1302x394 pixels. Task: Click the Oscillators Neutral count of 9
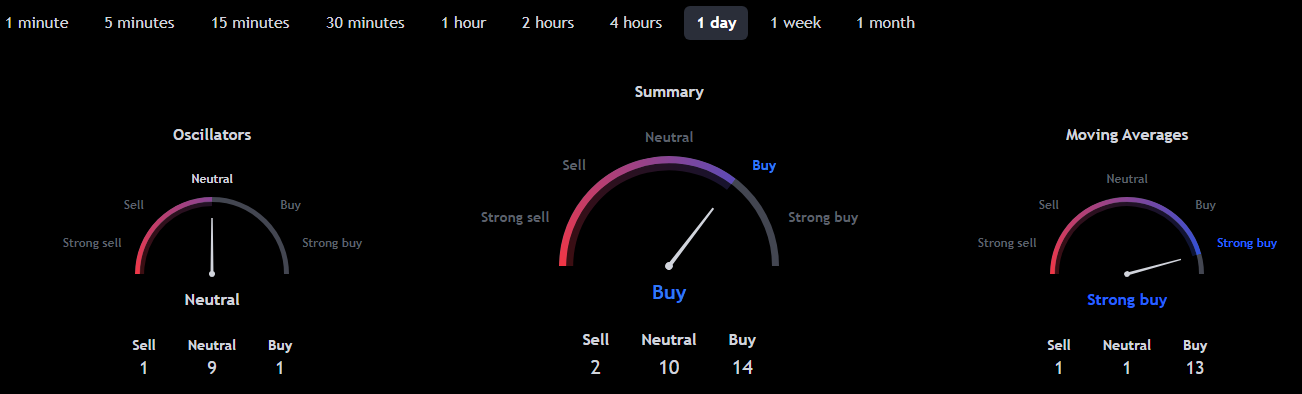pyautogui.click(x=212, y=367)
